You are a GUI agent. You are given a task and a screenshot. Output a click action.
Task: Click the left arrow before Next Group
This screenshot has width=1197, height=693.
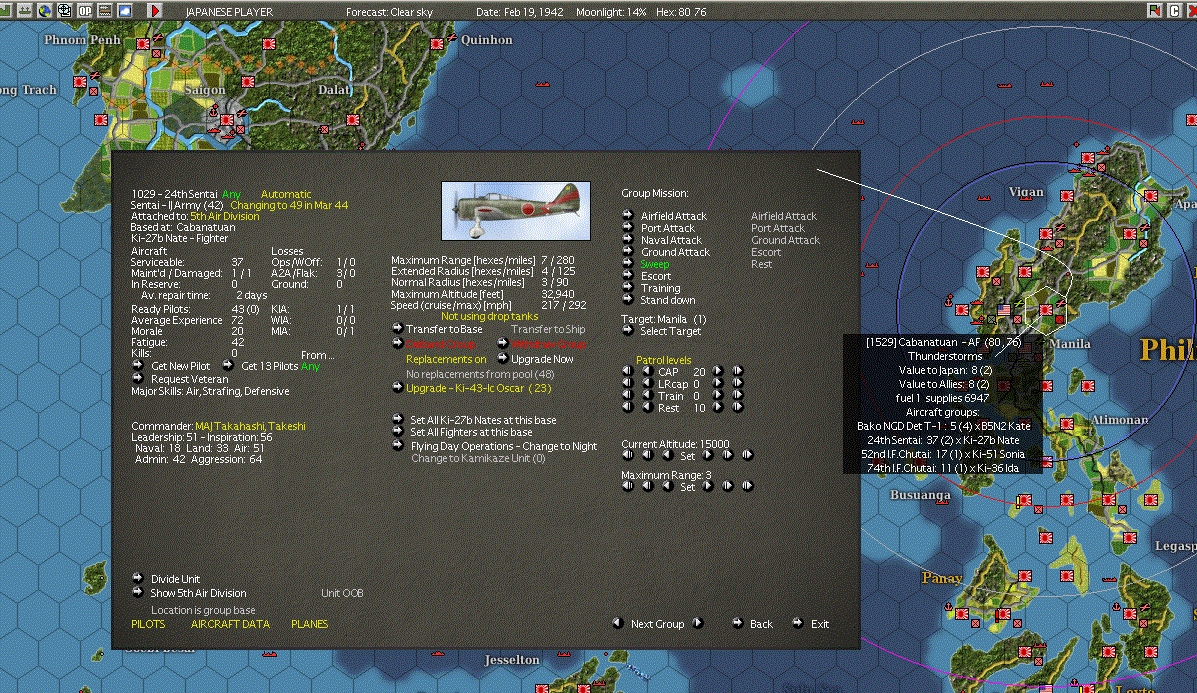[618, 623]
